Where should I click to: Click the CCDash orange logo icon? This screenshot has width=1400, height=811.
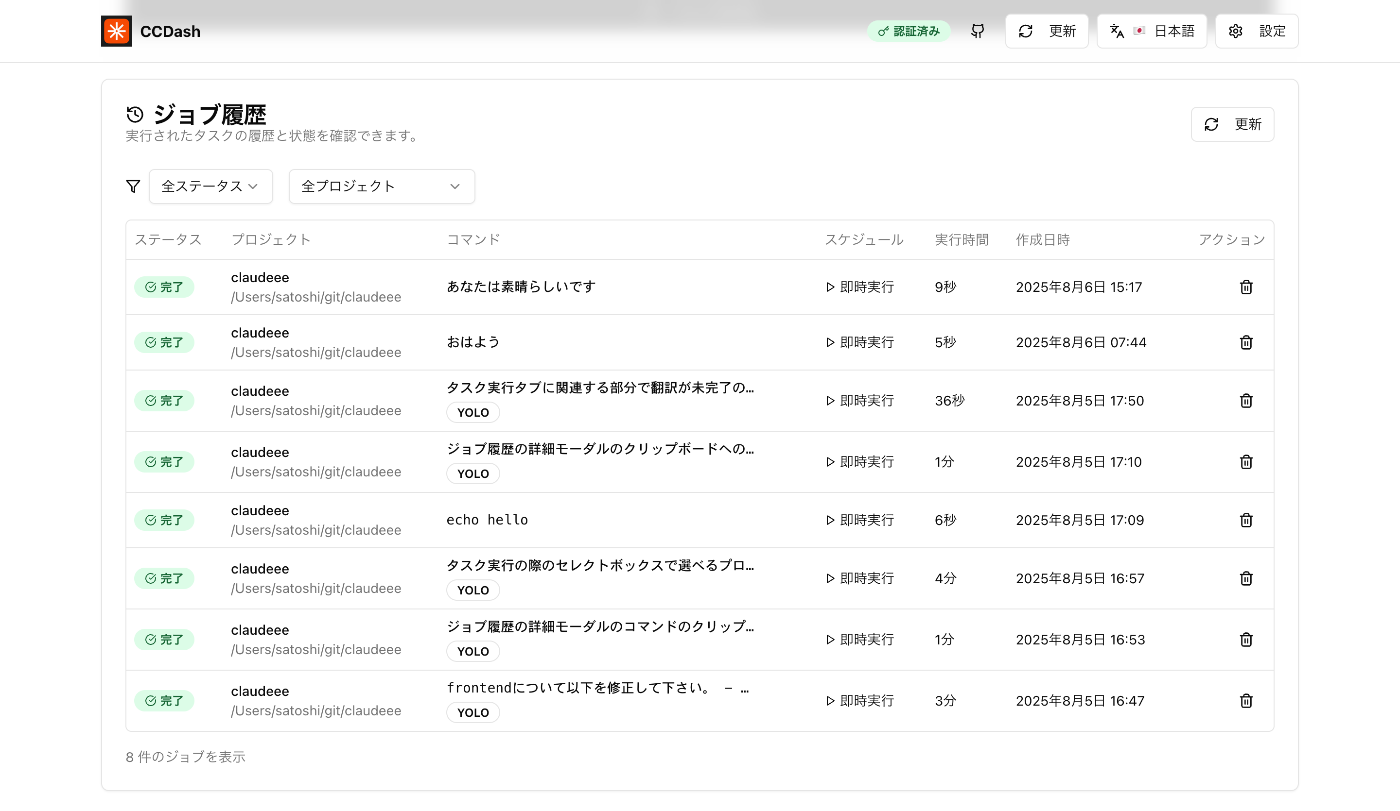pos(116,31)
